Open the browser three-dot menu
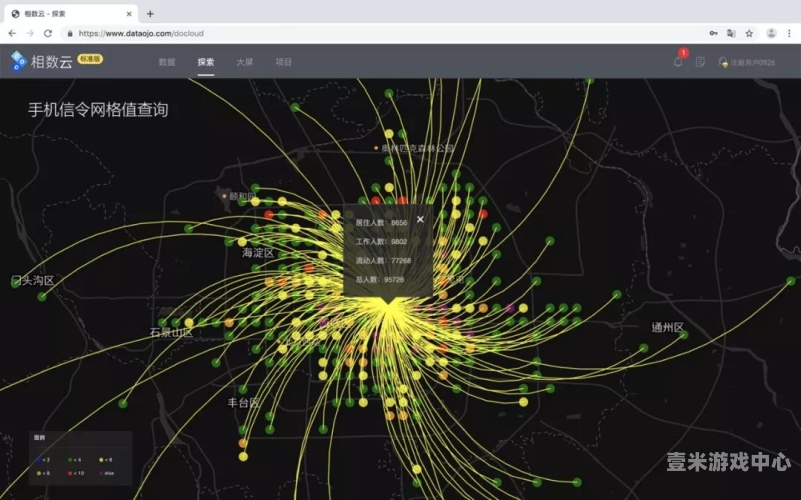The height and width of the screenshot is (500, 801). (x=789, y=33)
